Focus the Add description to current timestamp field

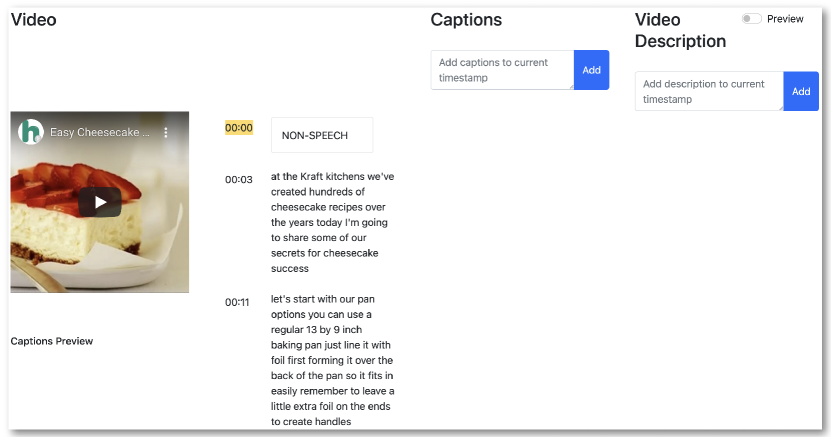708,92
